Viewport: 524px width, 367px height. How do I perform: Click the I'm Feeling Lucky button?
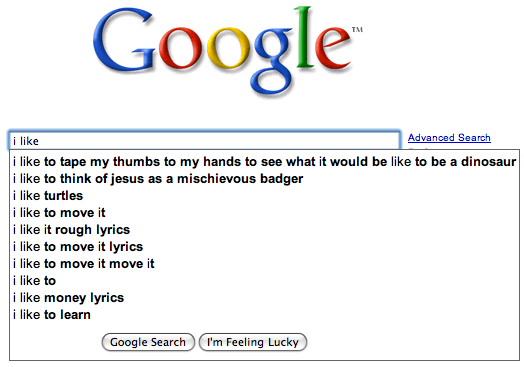[253, 342]
